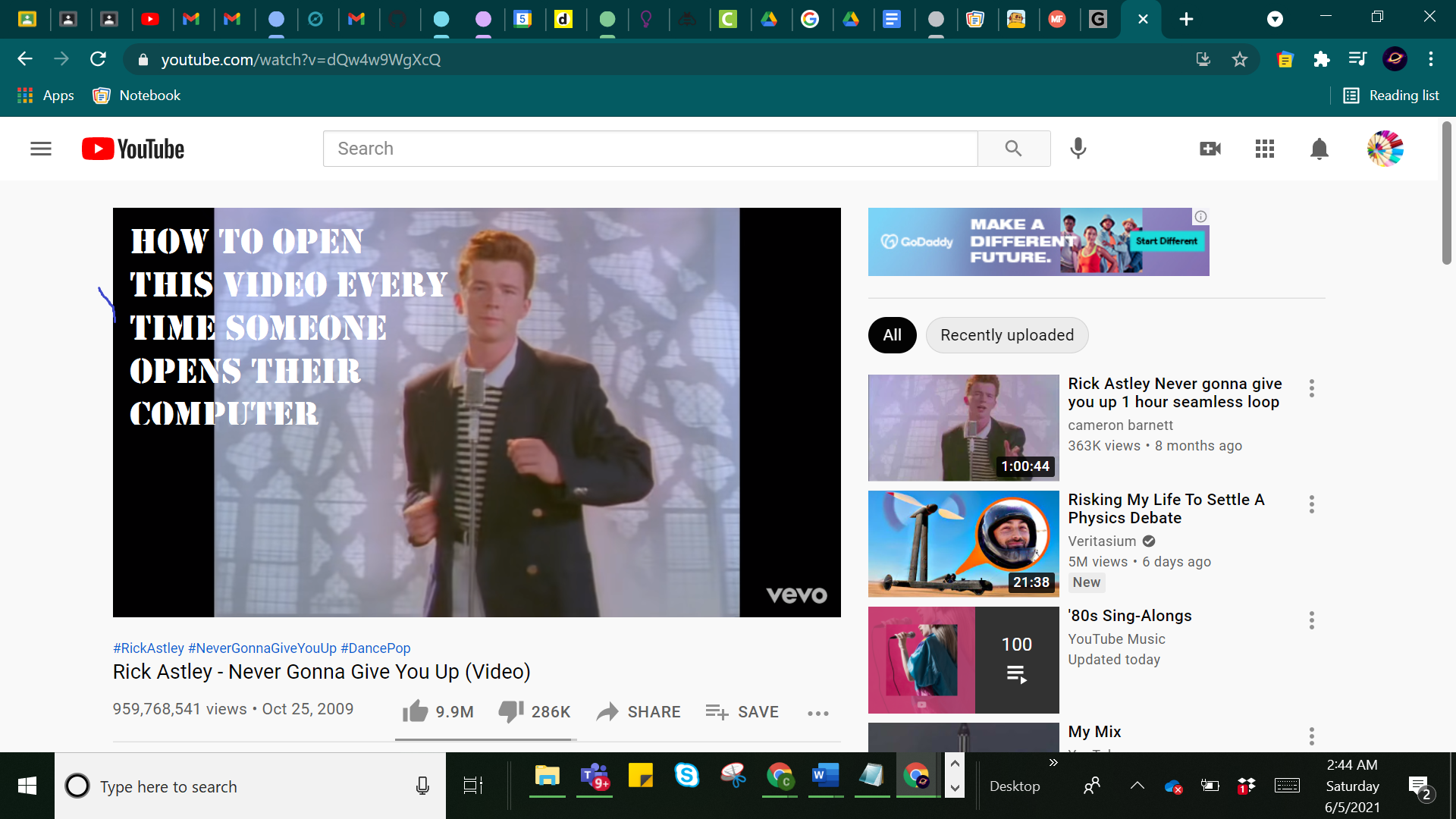Toggle the like button on the video

click(x=415, y=711)
